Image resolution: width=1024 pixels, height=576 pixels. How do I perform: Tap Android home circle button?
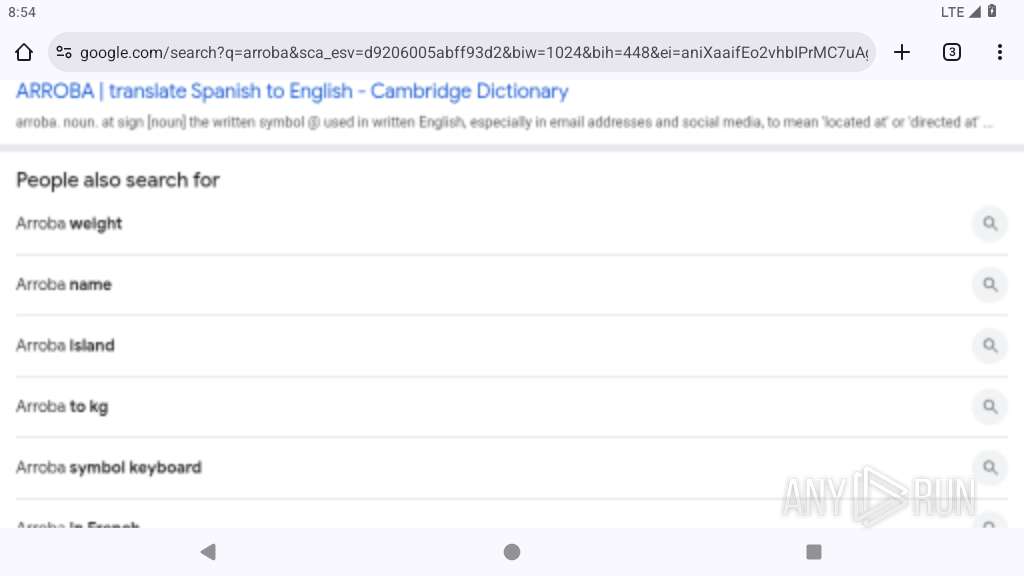point(512,552)
